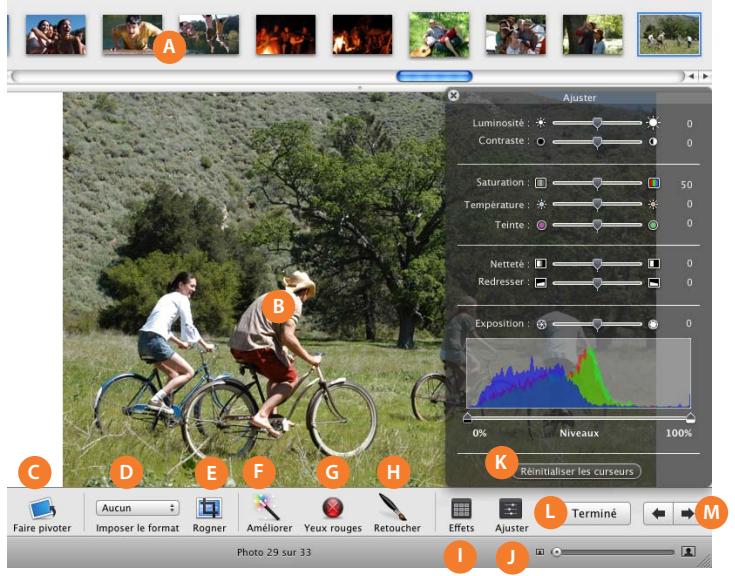735x576 pixels.
Task: Click the Faire pivoter rotate icon
Action: (x=42, y=509)
